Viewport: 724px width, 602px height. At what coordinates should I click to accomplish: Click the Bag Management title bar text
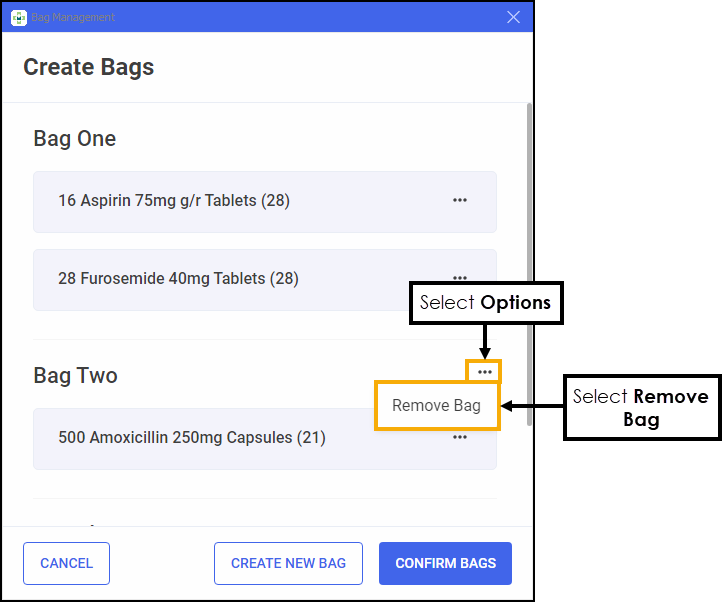click(73, 17)
